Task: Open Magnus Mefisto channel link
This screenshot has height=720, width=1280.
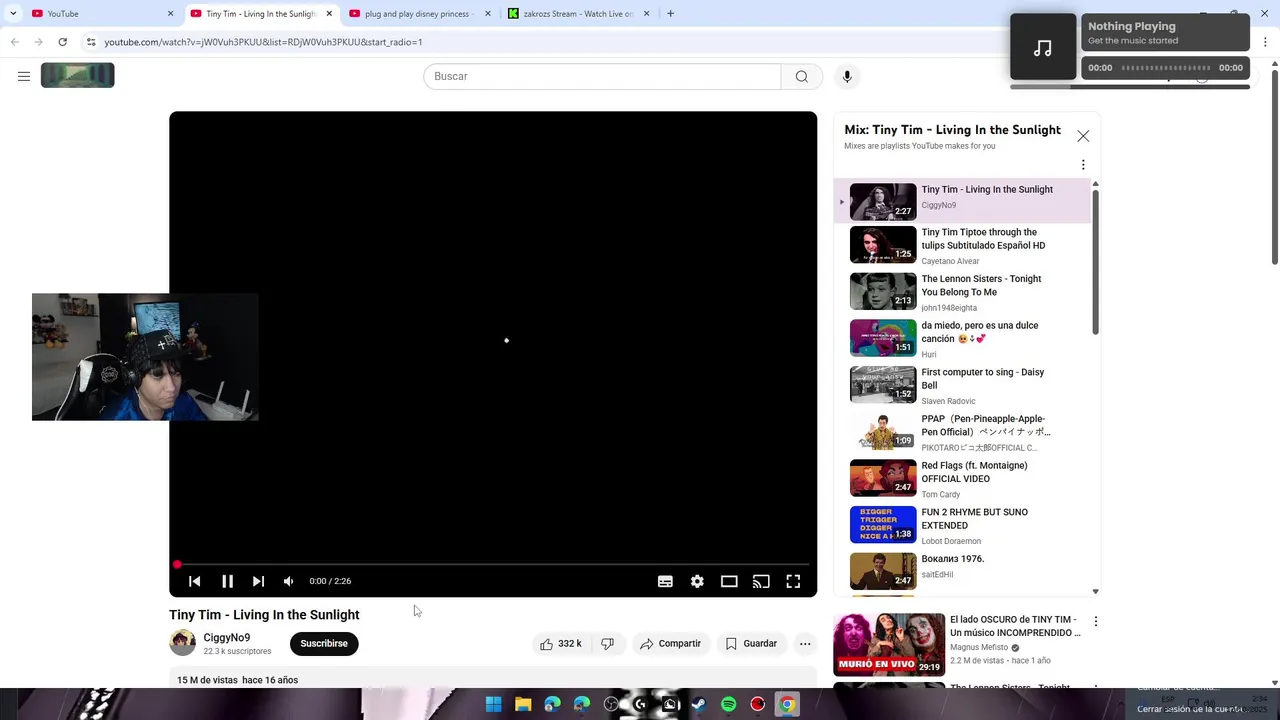Action: click(979, 647)
